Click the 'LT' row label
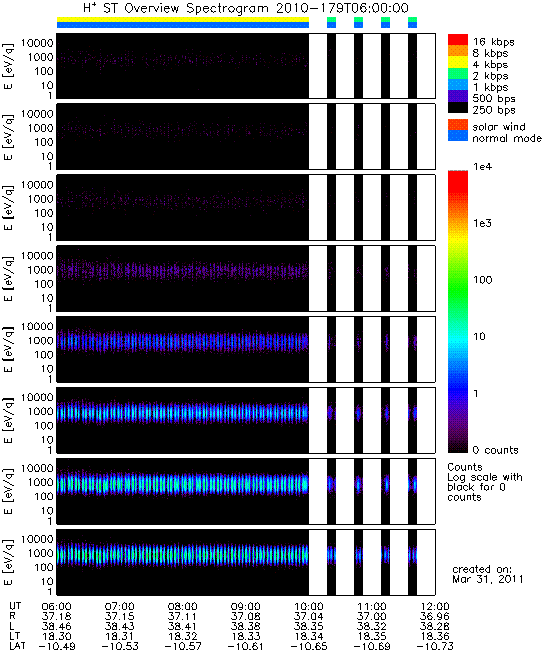 click(x=14, y=636)
